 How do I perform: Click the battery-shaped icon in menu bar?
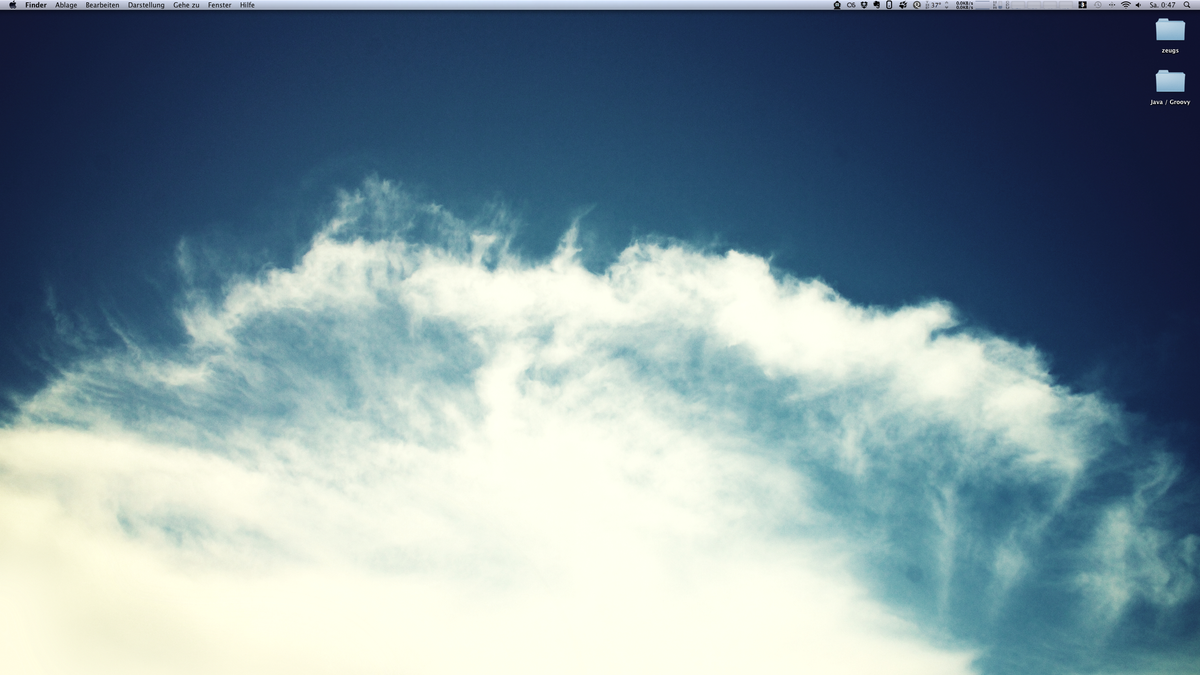pyautogui.click(x=888, y=5)
